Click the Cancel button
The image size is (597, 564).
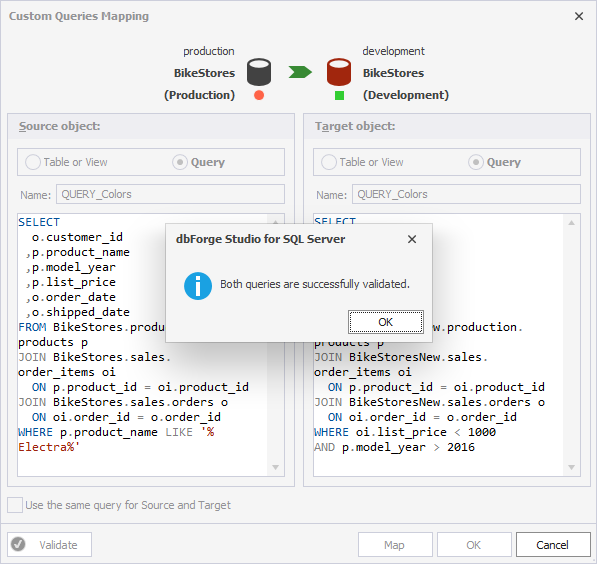(x=553, y=545)
